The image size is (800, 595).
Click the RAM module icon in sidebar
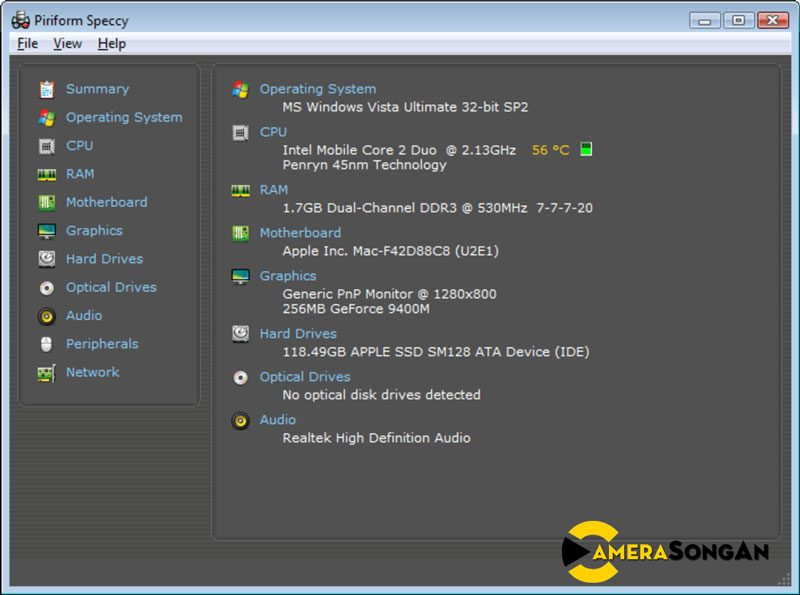tap(46, 174)
